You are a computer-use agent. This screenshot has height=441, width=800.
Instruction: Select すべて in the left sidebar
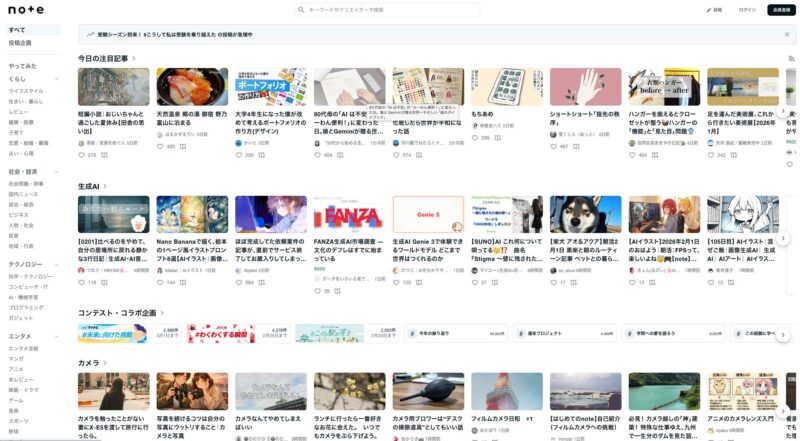point(17,30)
